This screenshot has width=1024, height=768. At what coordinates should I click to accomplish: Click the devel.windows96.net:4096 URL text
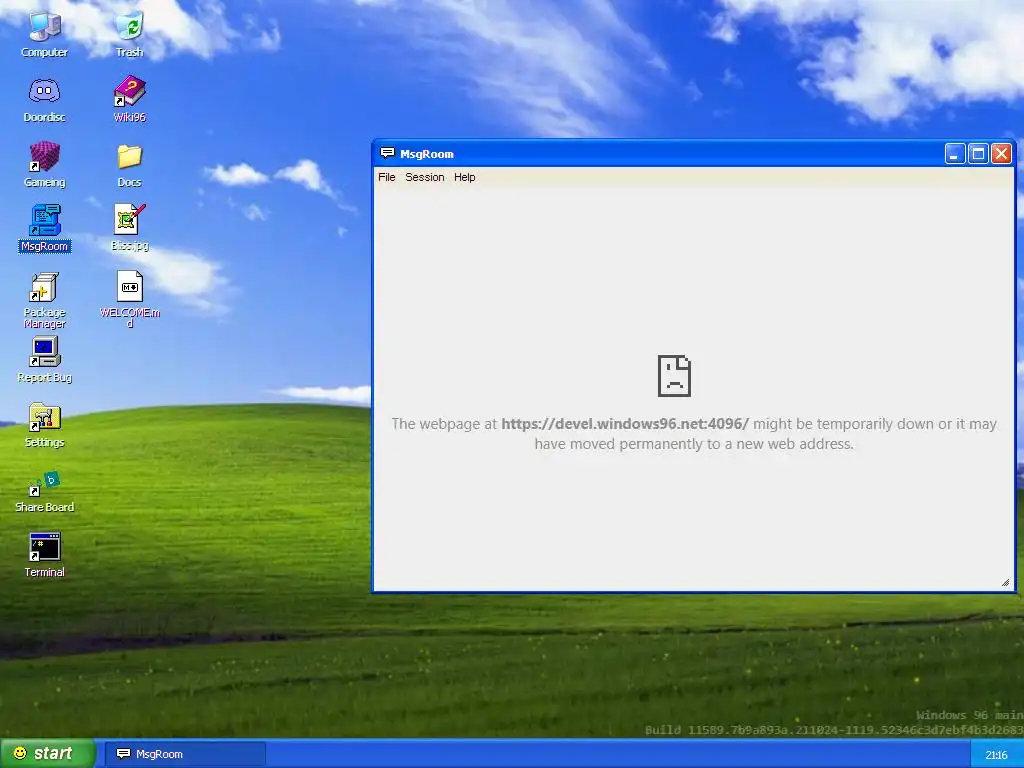625,424
